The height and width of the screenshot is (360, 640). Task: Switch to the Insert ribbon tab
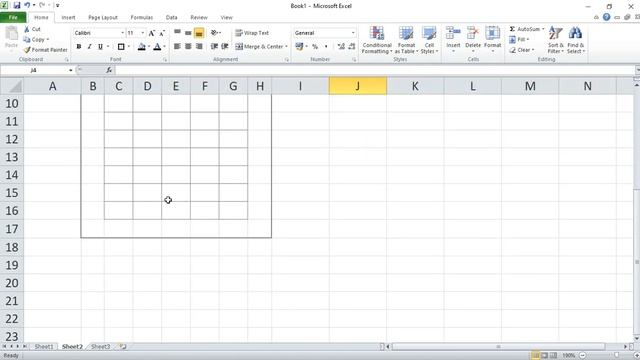(x=68, y=18)
